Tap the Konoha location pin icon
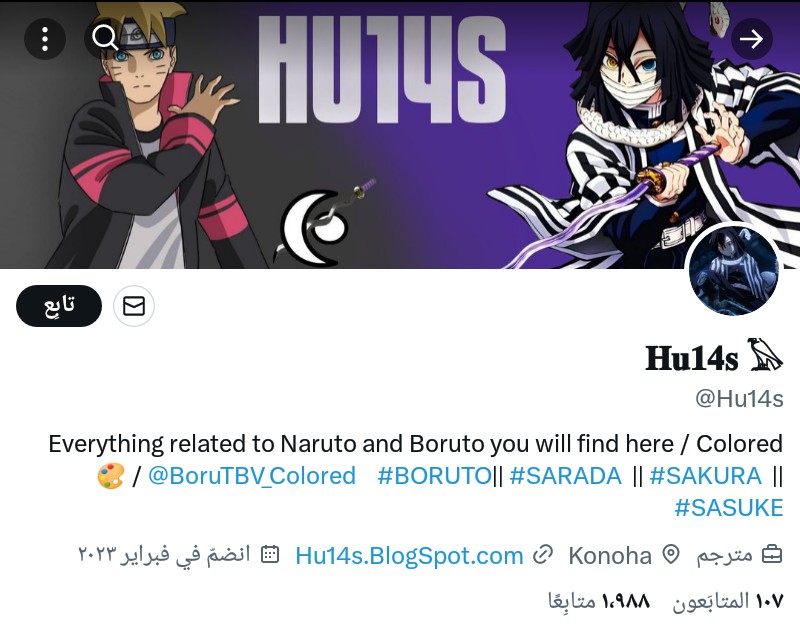Screen dimensions: 800x641 coord(671,555)
